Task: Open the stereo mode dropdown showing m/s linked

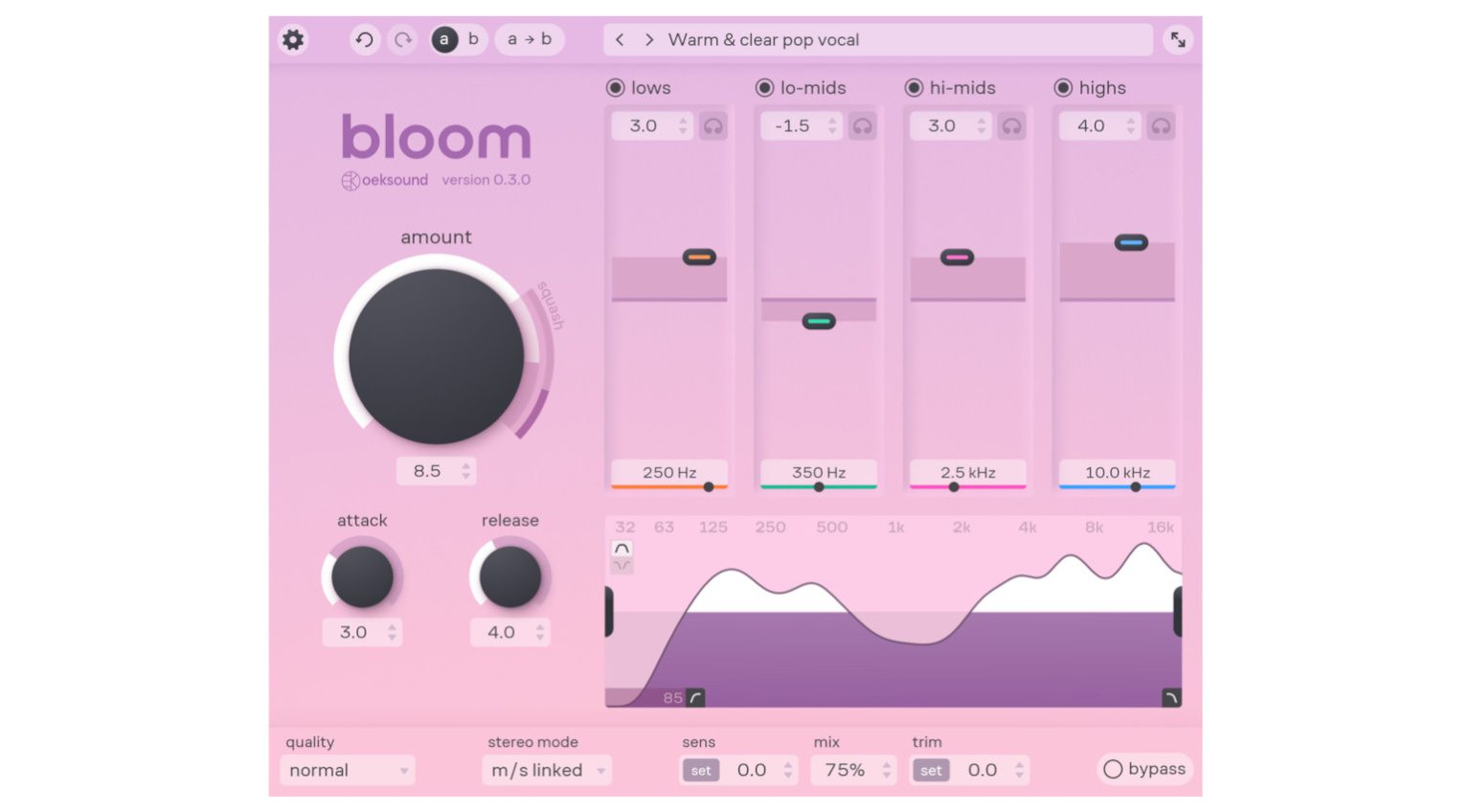Action: point(546,770)
